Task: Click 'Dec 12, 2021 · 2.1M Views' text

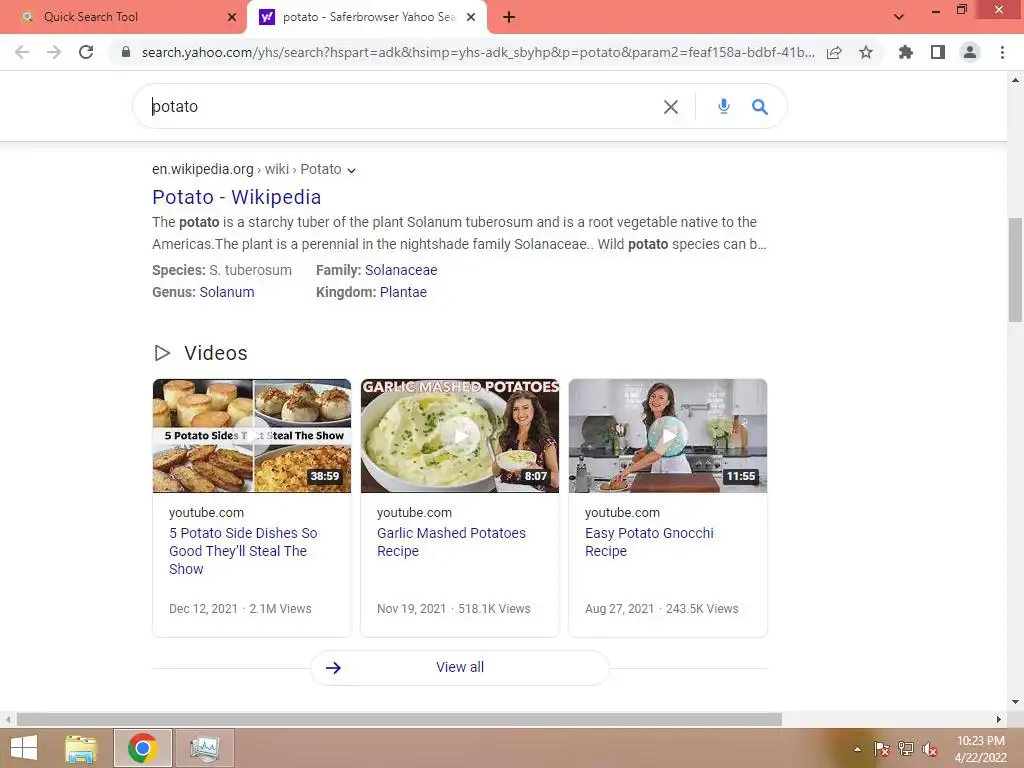Action: (x=240, y=609)
